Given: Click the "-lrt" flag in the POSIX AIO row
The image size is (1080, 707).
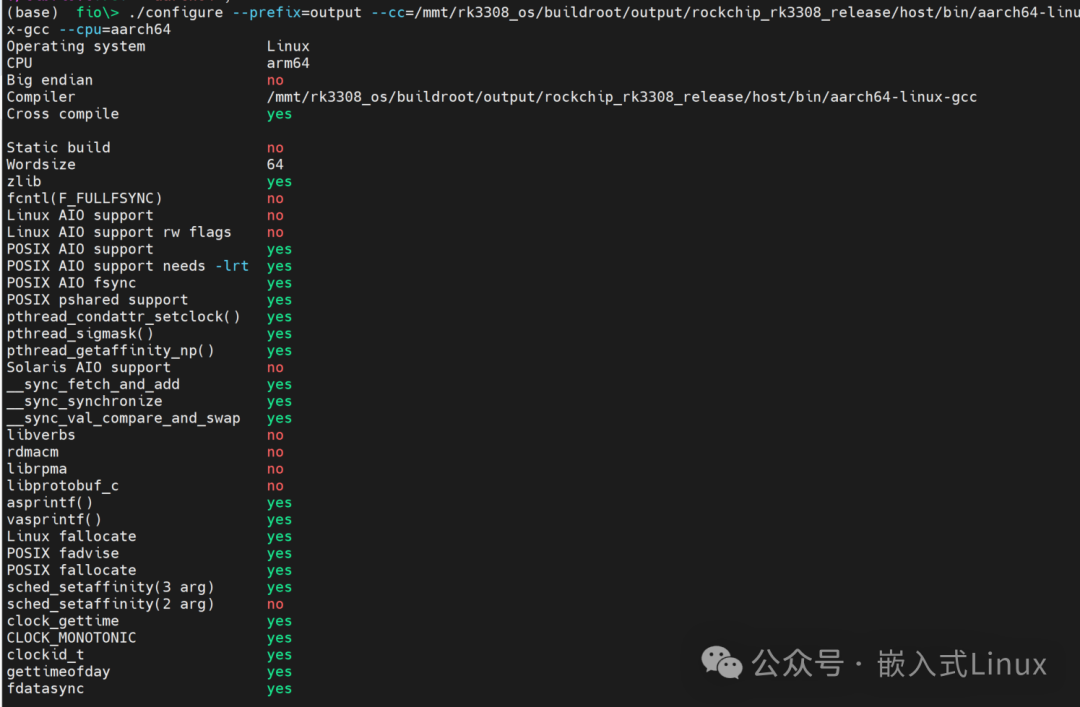Looking at the screenshot, I should 231,266.
